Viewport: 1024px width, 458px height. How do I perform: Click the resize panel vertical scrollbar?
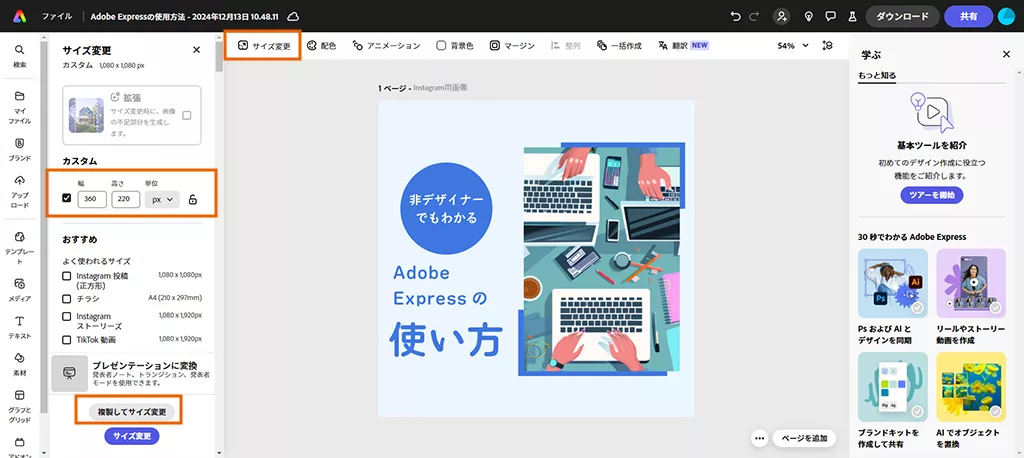tap(219, 56)
